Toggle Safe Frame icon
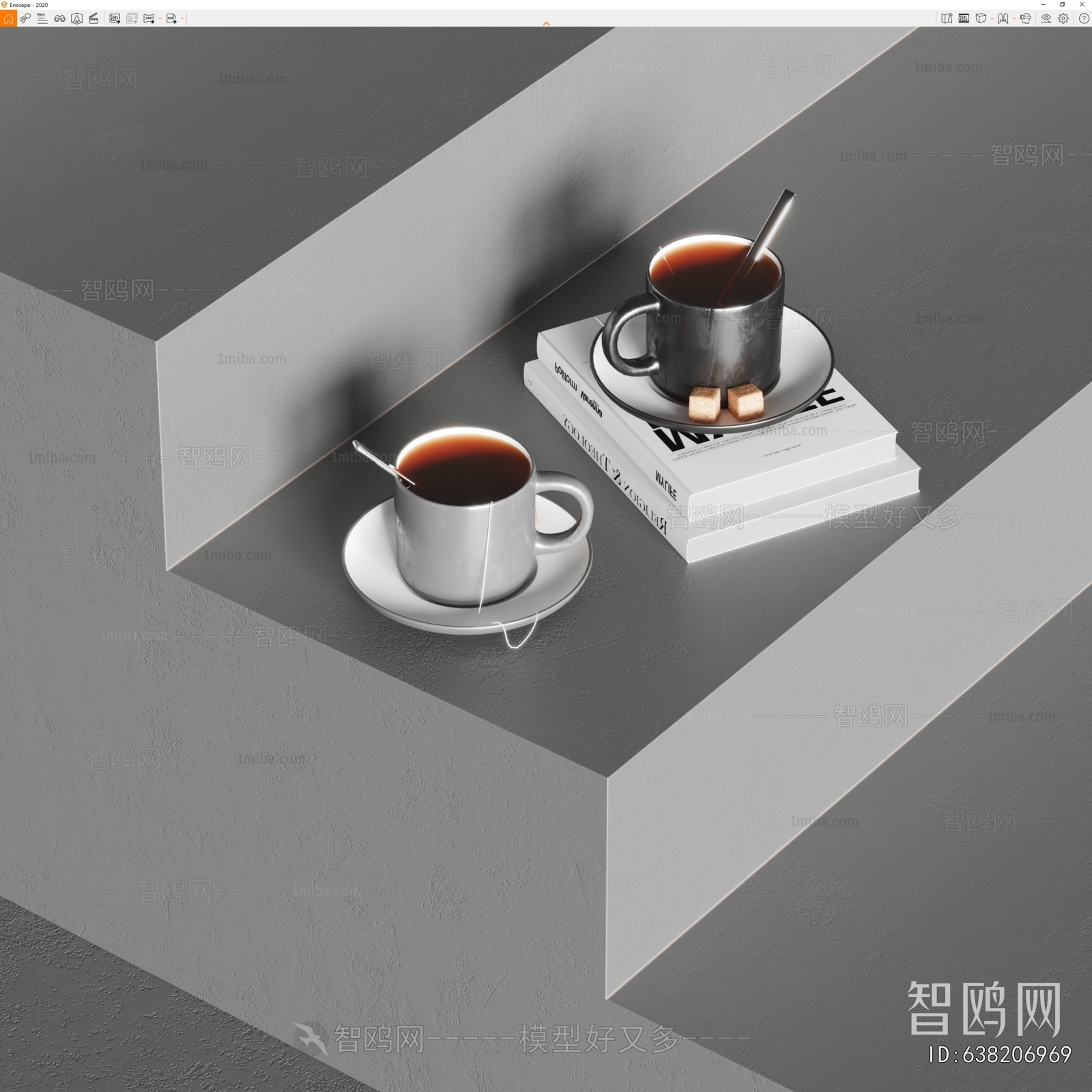The image size is (1092, 1092). pos(964,18)
